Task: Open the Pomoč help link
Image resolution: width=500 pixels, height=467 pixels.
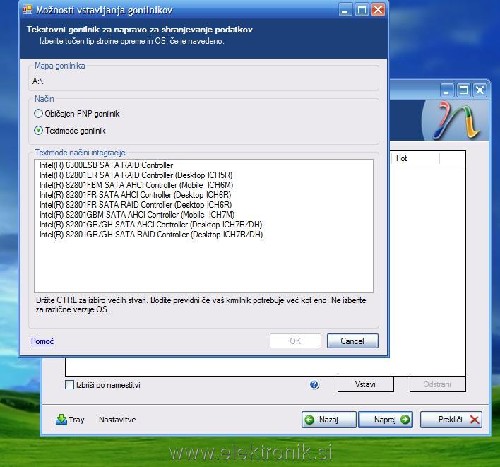Action: (x=43, y=341)
